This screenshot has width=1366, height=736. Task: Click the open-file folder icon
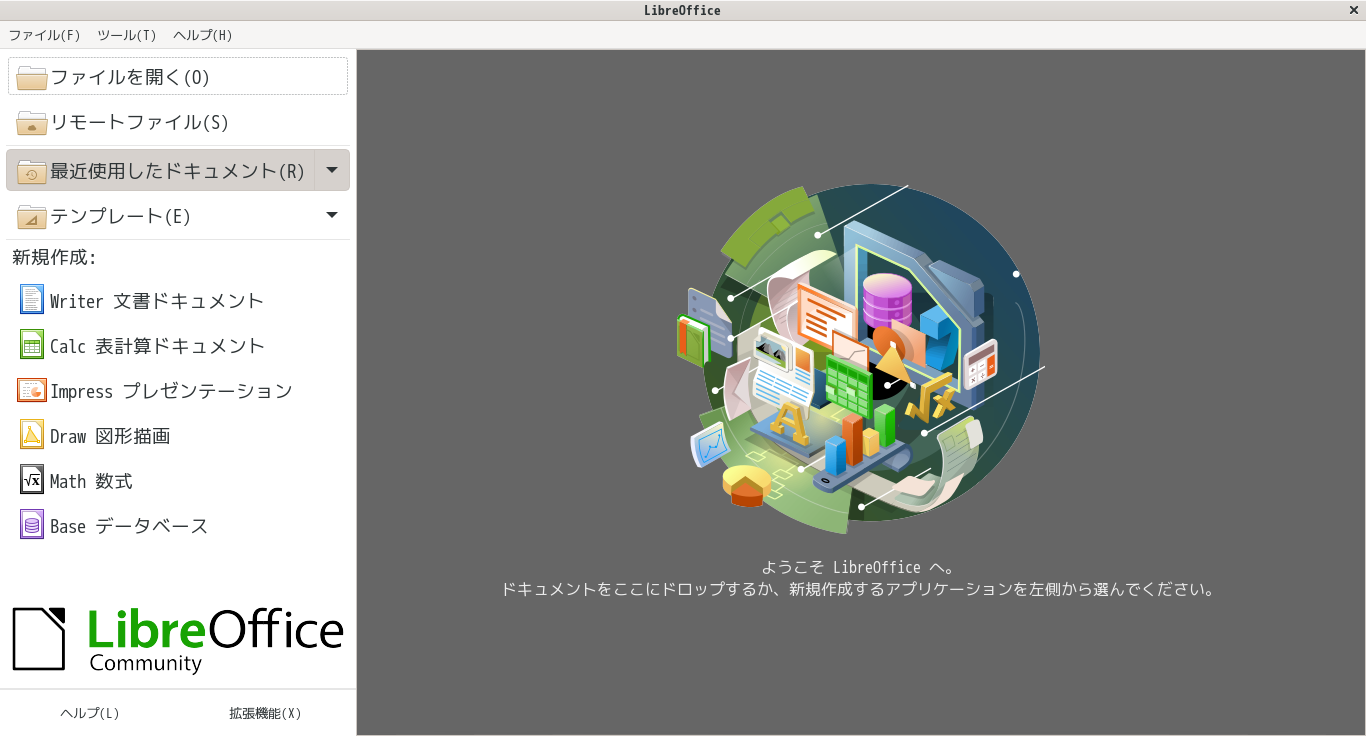(32, 77)
